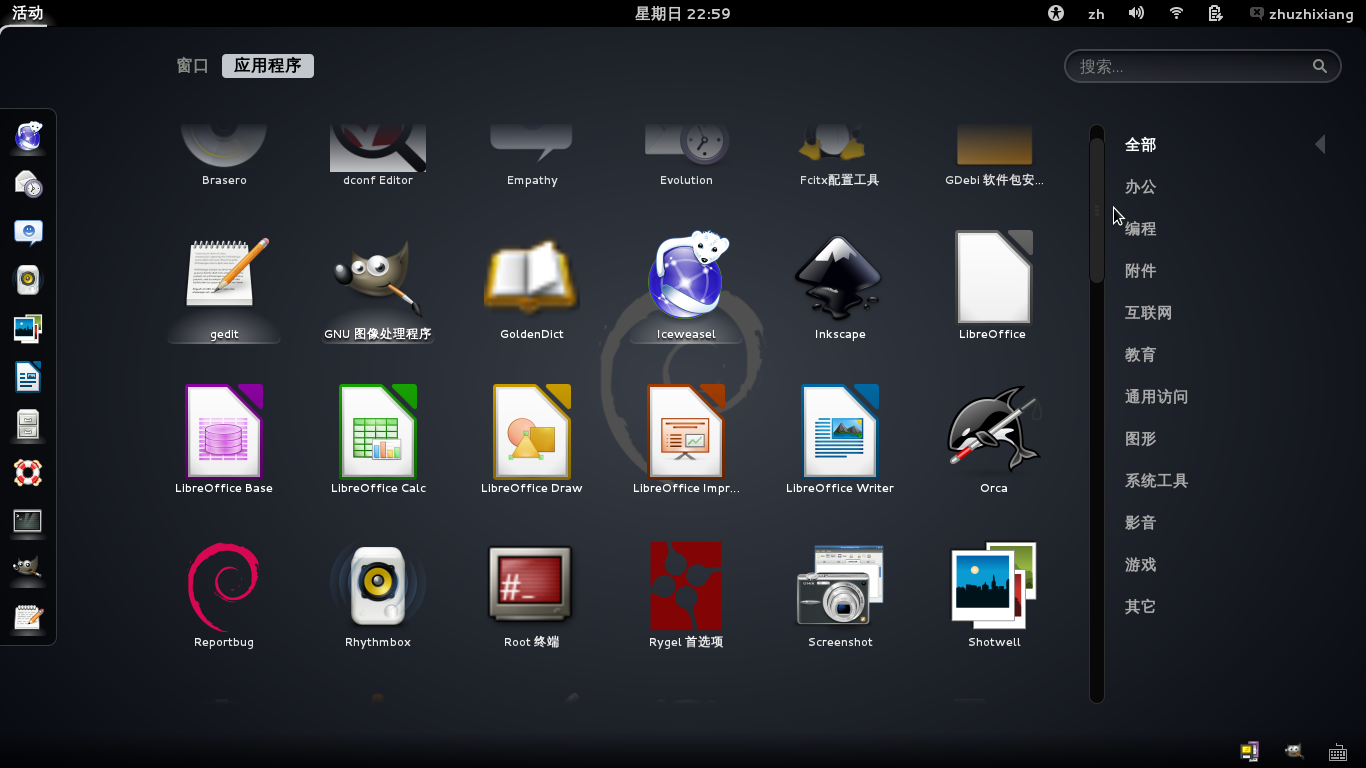The width and height of the screenshot is (1366, 768).
Task: Click the GIMP icon in the dash
Action: pyautogui.click(x=28, y=568)
